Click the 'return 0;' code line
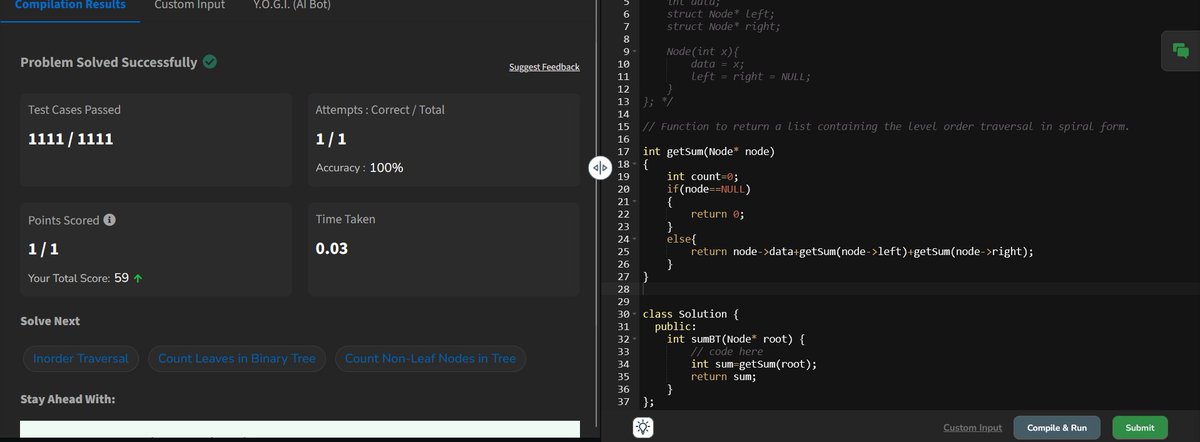 718,214
